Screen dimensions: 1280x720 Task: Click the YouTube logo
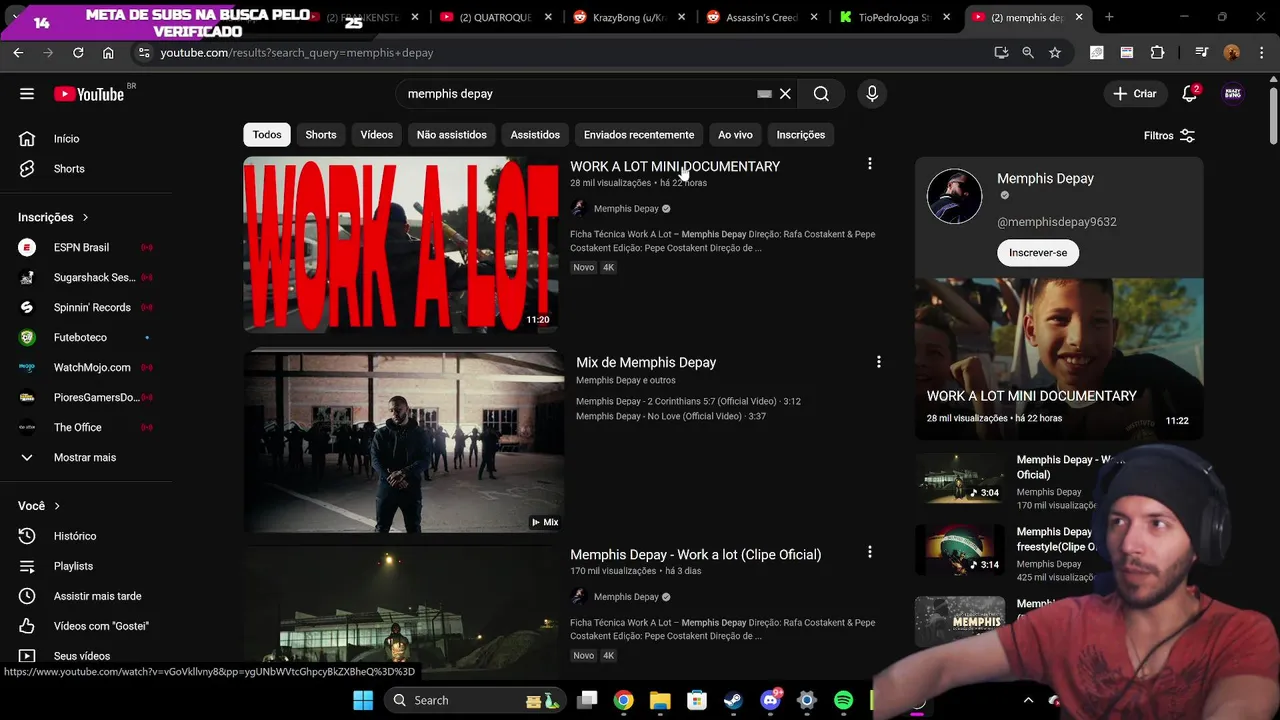click(x=90, y=94)
